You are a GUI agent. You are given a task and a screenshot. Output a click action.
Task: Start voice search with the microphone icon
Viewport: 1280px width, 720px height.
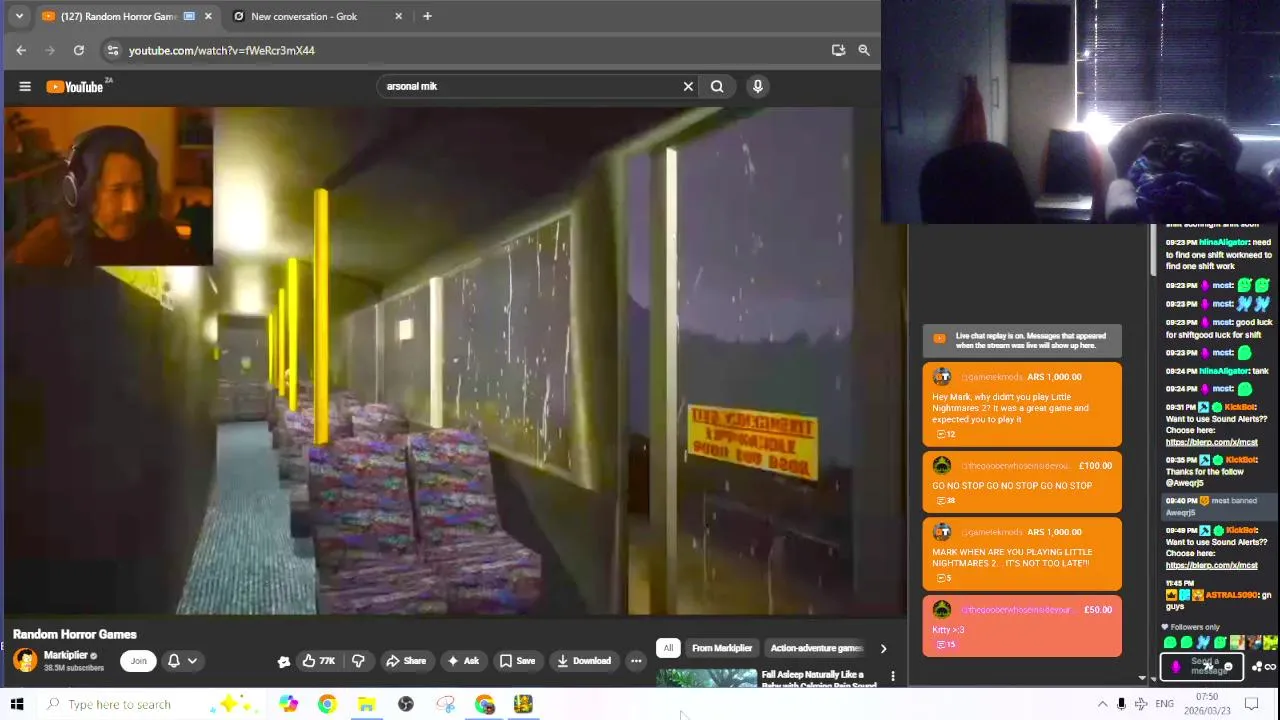757,86
